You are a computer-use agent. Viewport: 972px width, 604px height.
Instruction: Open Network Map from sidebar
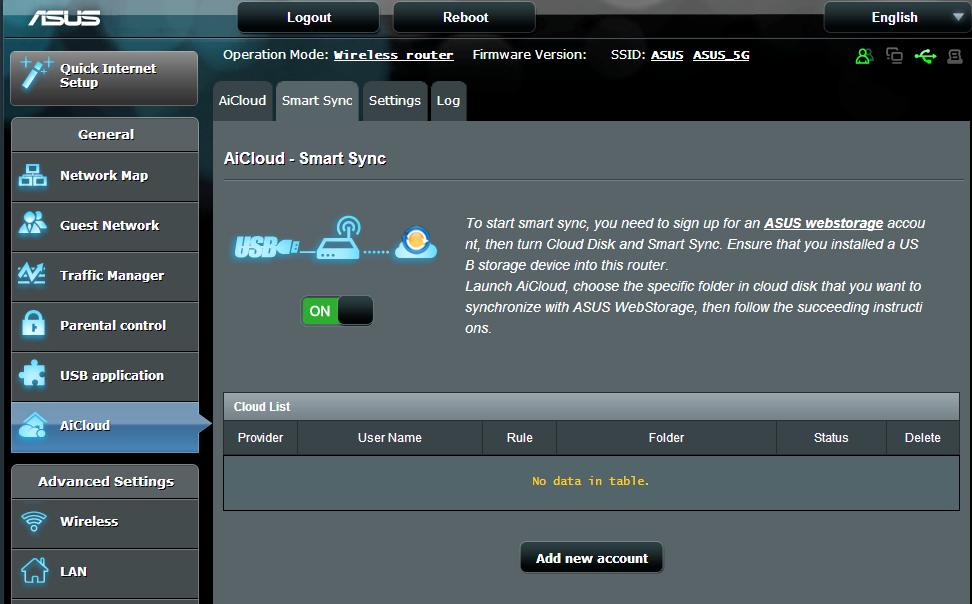tap(105, 176)
